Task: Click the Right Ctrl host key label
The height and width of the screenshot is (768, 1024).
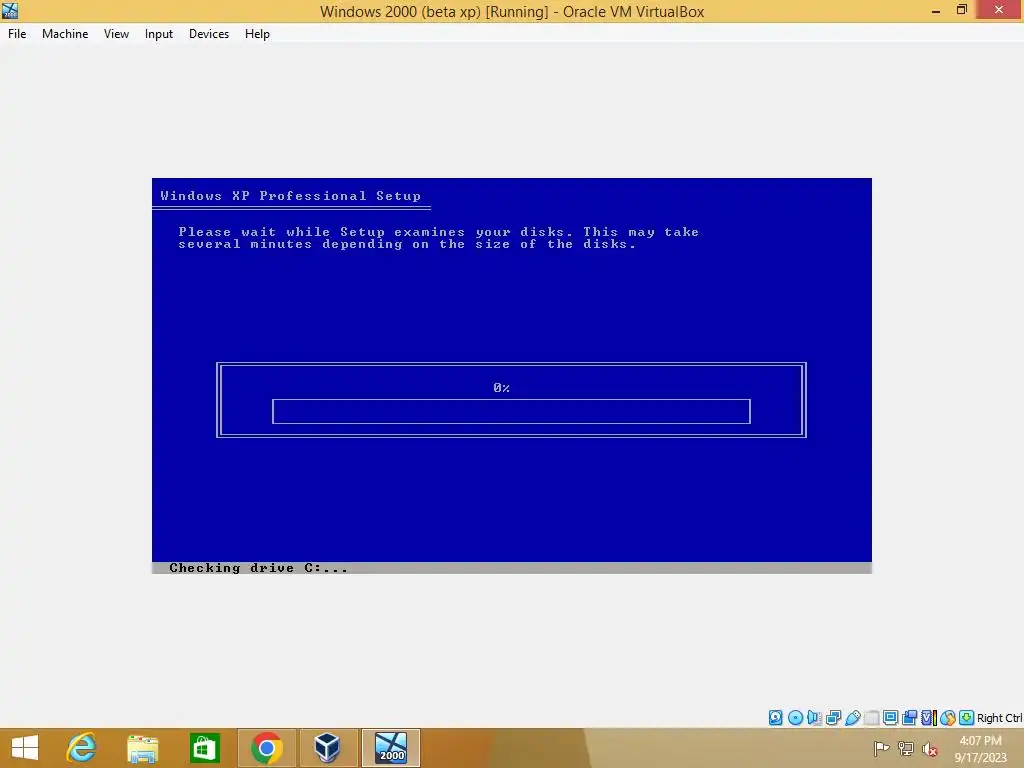Action: tap(1000, 718)
